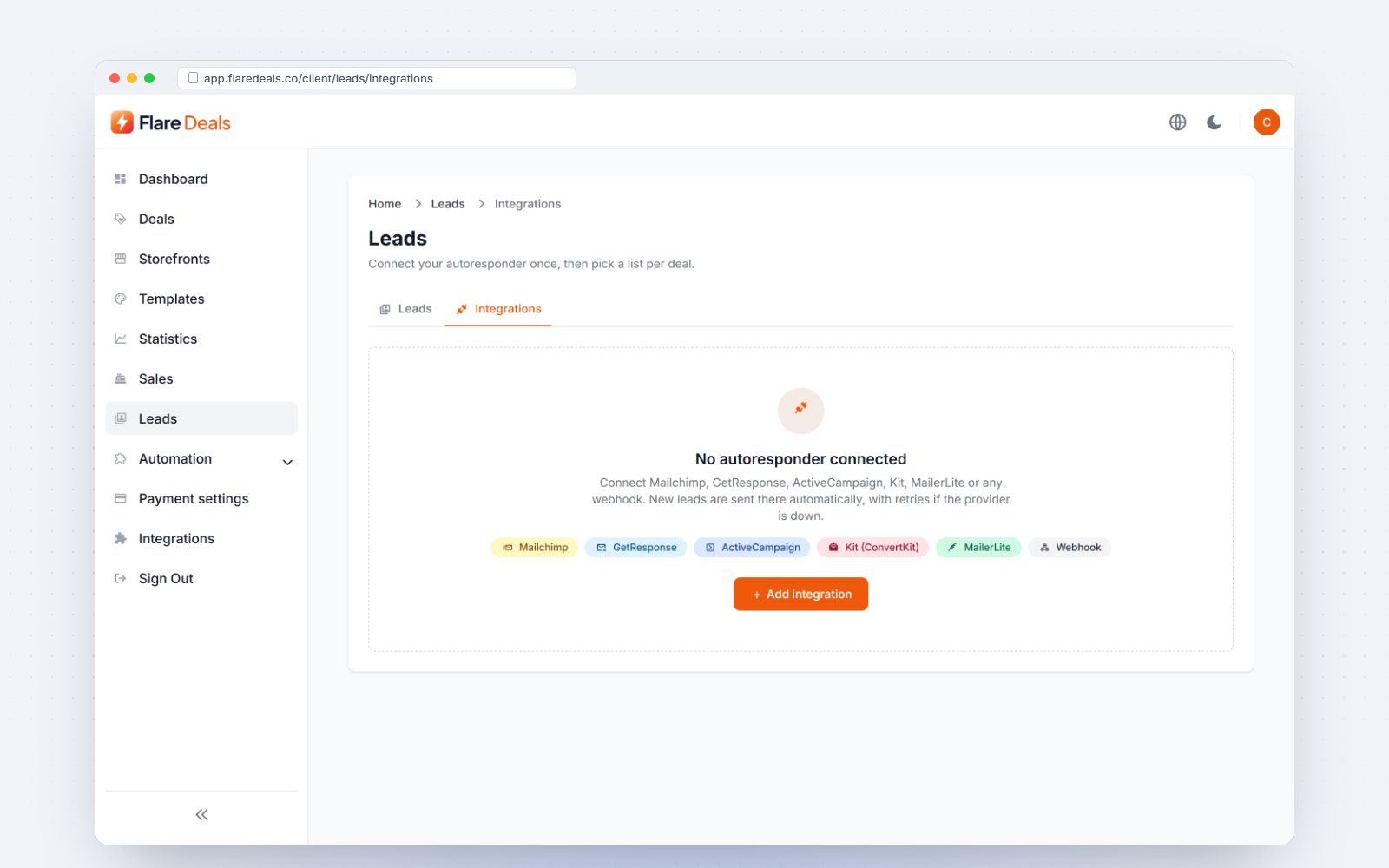Click the 'Leads' page title
The width and height of the screenshot is (1389, 868).
click(x=398, y=239)
